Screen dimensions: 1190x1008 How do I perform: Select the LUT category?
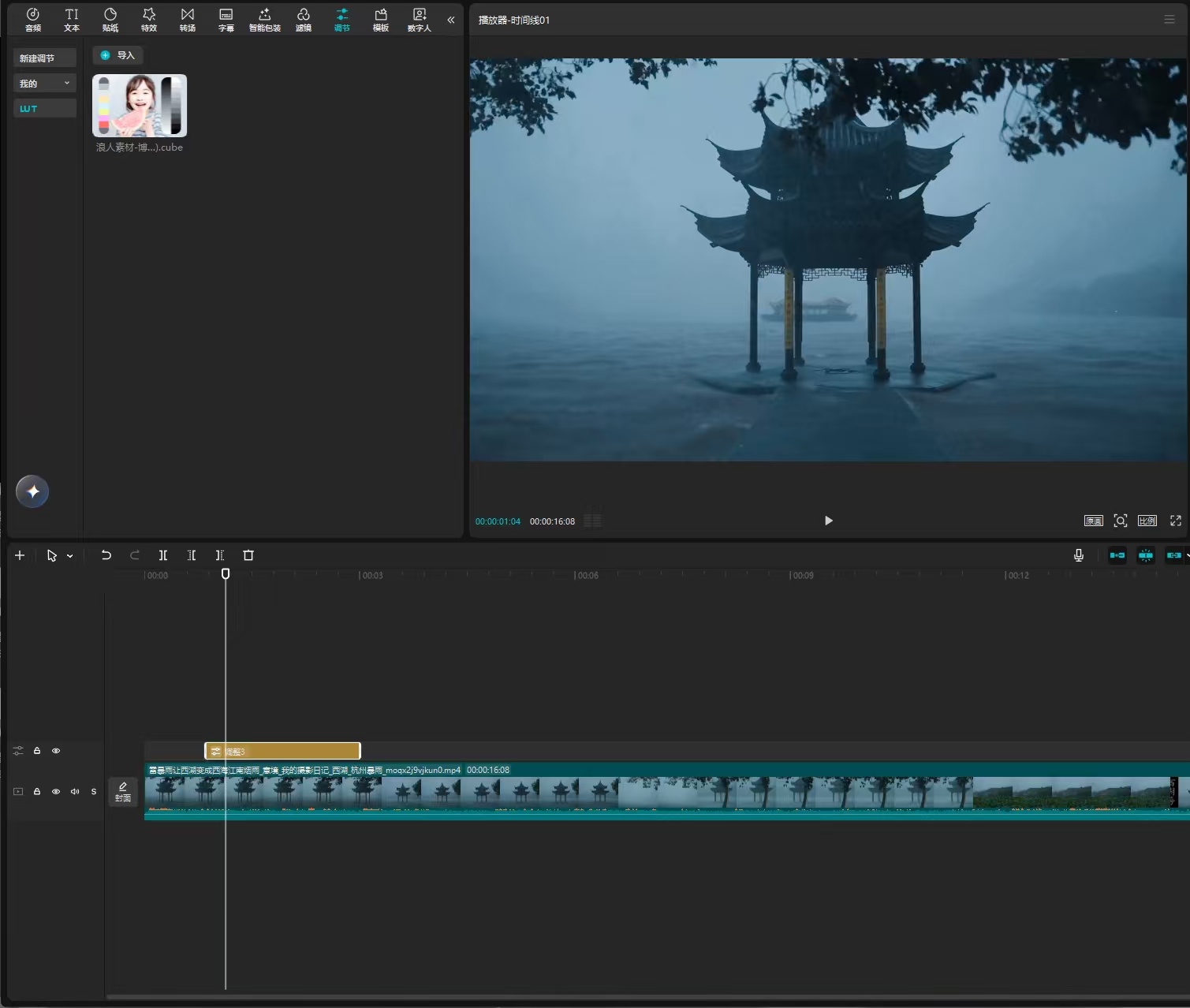tap(45, 109)
